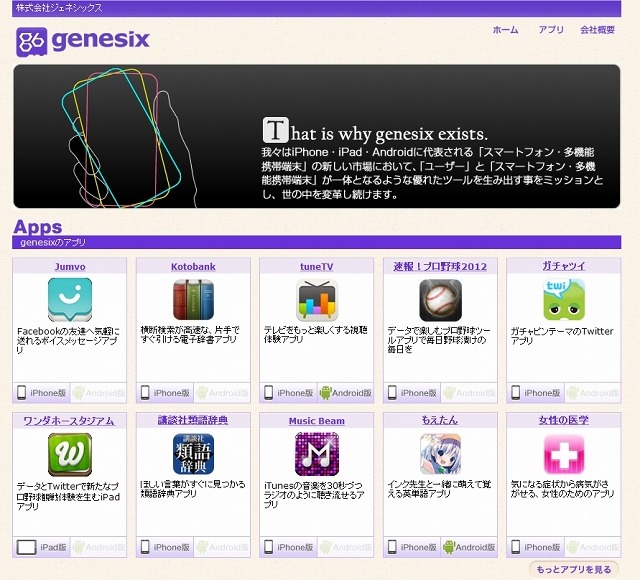The width and height of the screenshot is (640, 580).
Task: Click tuneTV's iPhone版 button
Action: pyautogui.click(x=289, y=393)
